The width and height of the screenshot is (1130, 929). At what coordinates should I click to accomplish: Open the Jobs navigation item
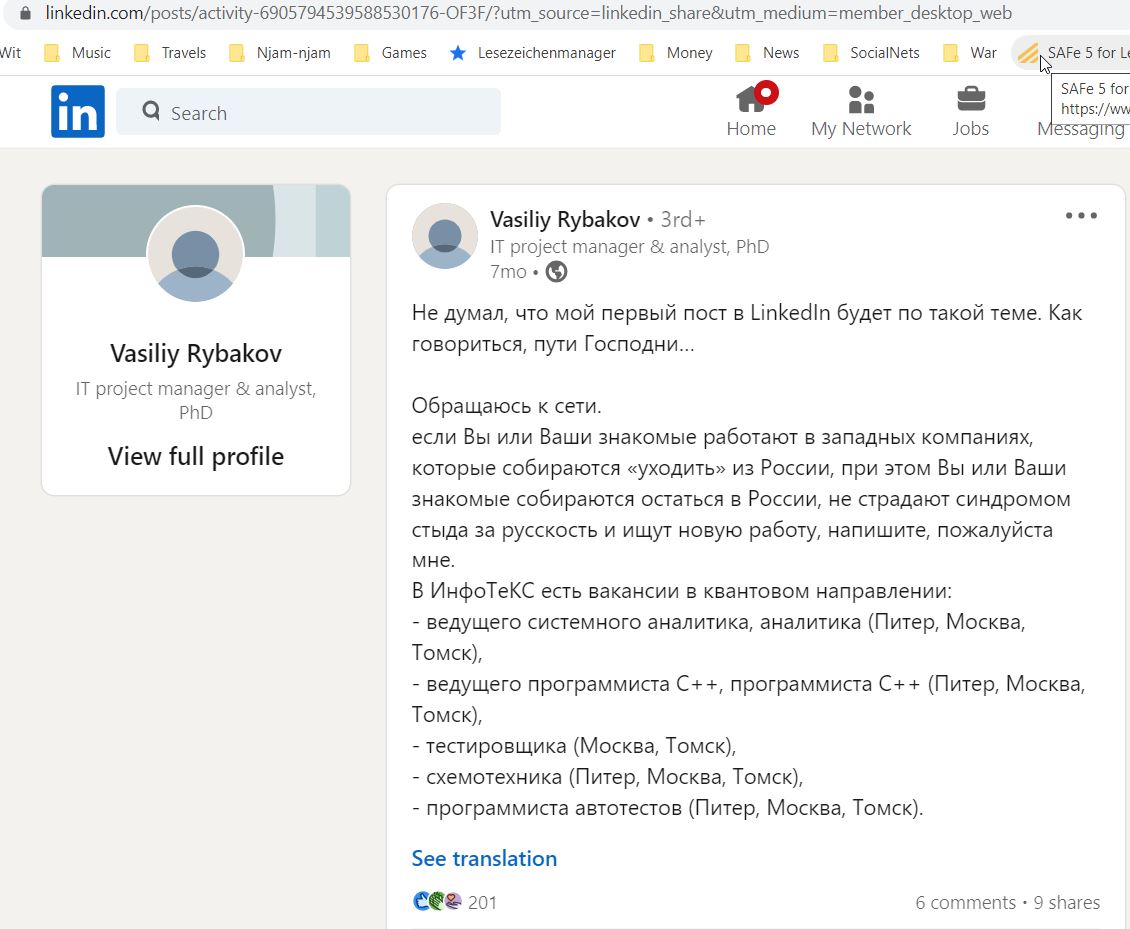pos(971,111)
